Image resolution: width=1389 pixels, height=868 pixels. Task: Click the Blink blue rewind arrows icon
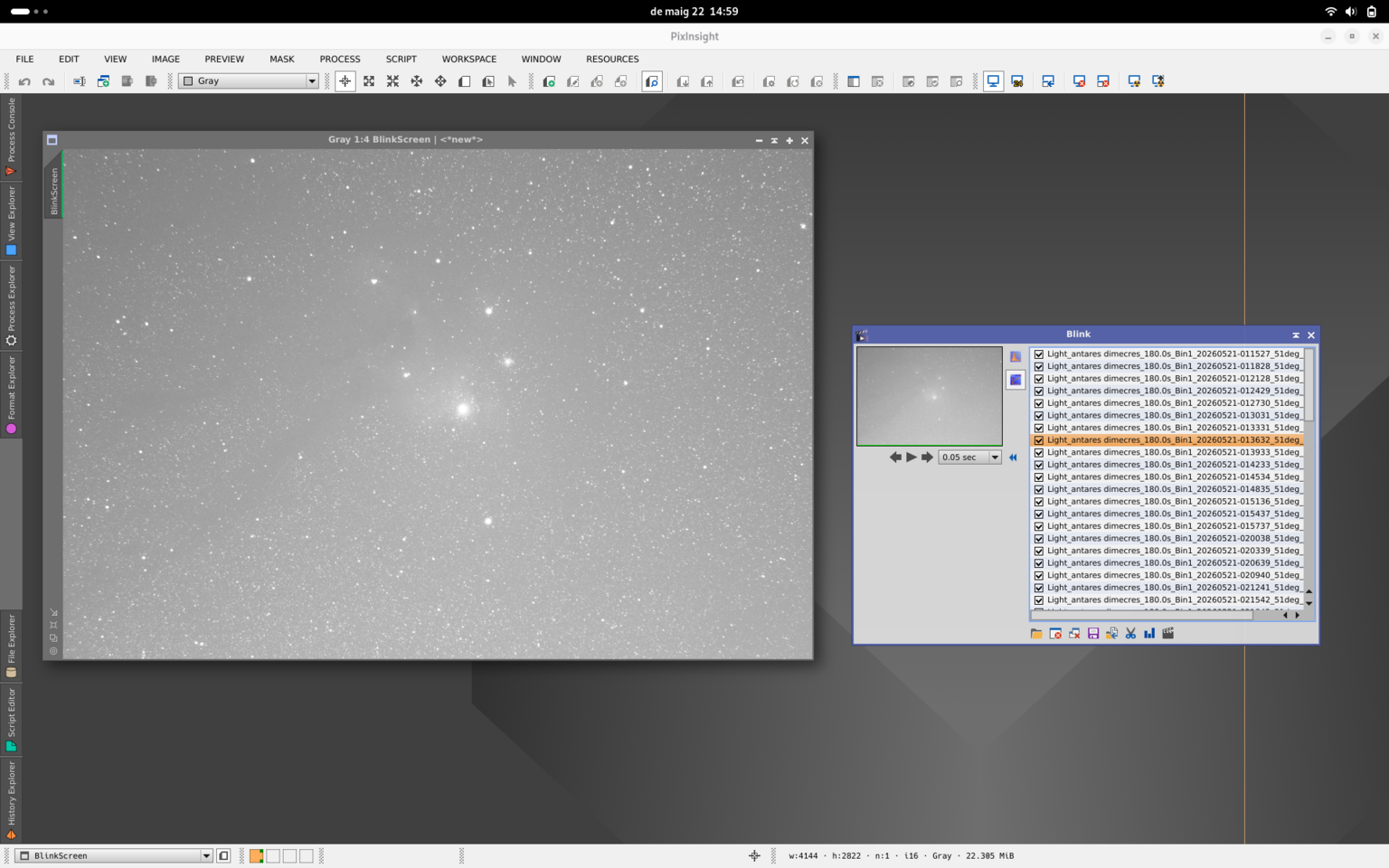point(1013,458)
